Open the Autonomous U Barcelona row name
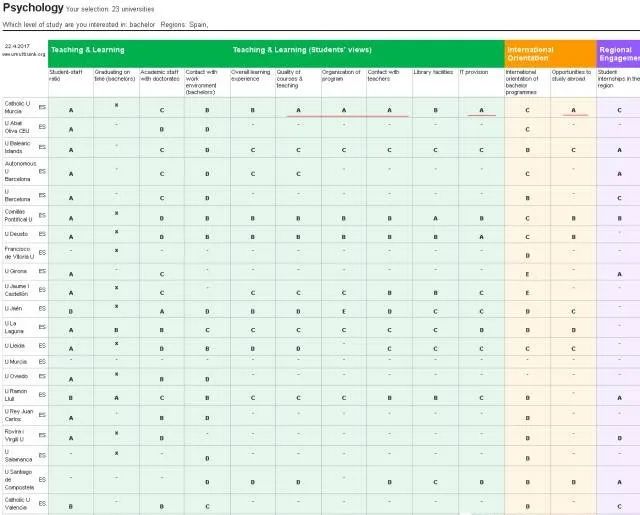This screenshot has height=515, width=640. pyautogui.click(x=20, y=171)
